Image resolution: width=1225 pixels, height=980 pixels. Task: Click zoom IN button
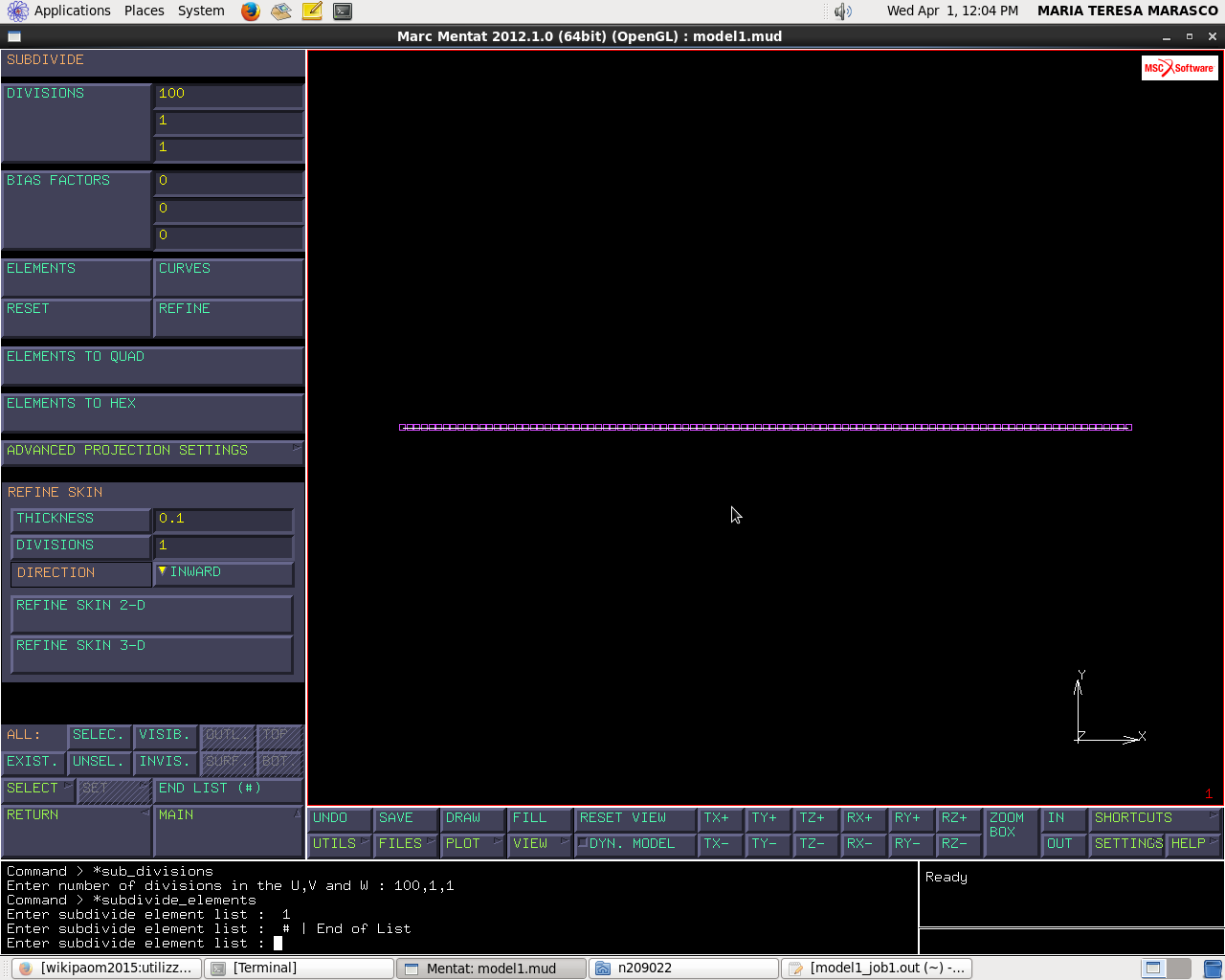coord(1064,818)
